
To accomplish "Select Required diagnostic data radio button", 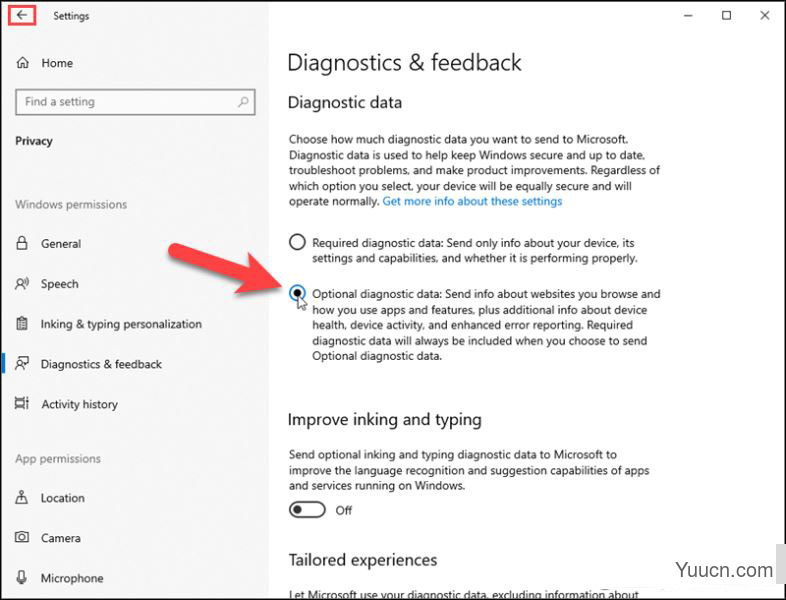I will point(297,242).
